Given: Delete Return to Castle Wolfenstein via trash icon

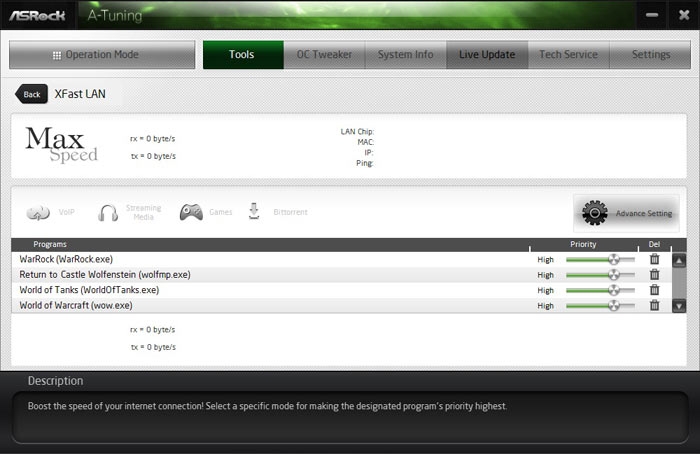Looking at the screenshot, I should point(654,275).
